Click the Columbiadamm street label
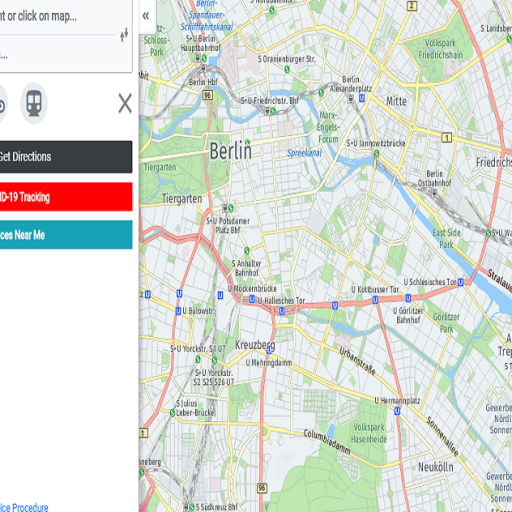 [x=327, y=442]
